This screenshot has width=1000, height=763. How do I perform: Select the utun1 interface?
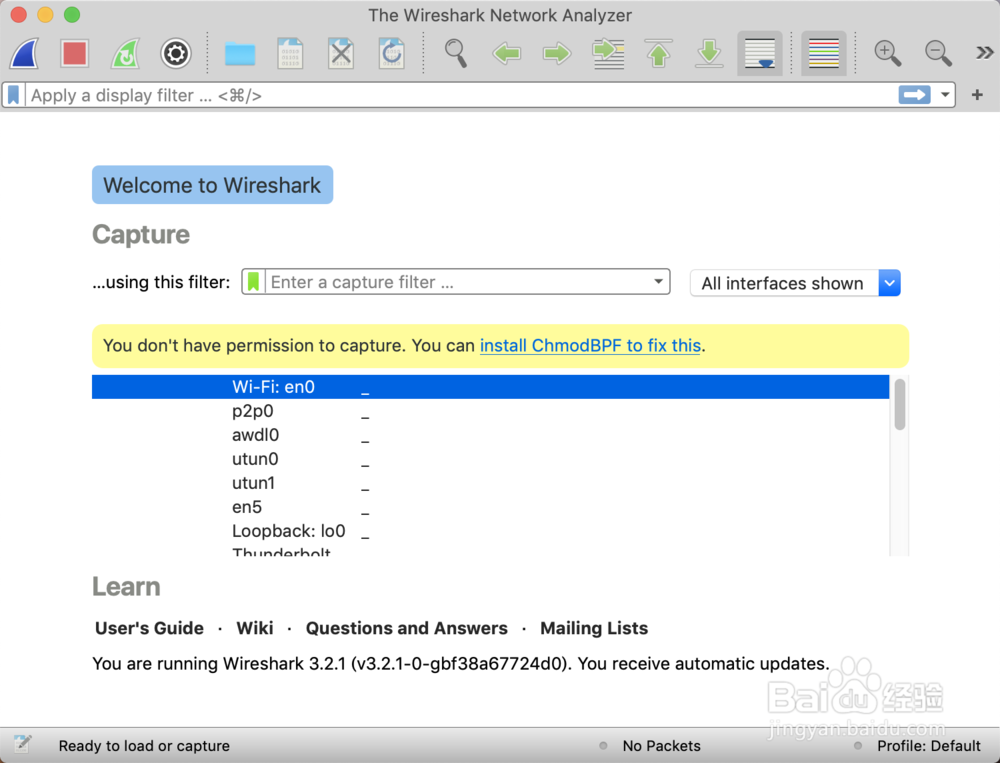[490, 483]
